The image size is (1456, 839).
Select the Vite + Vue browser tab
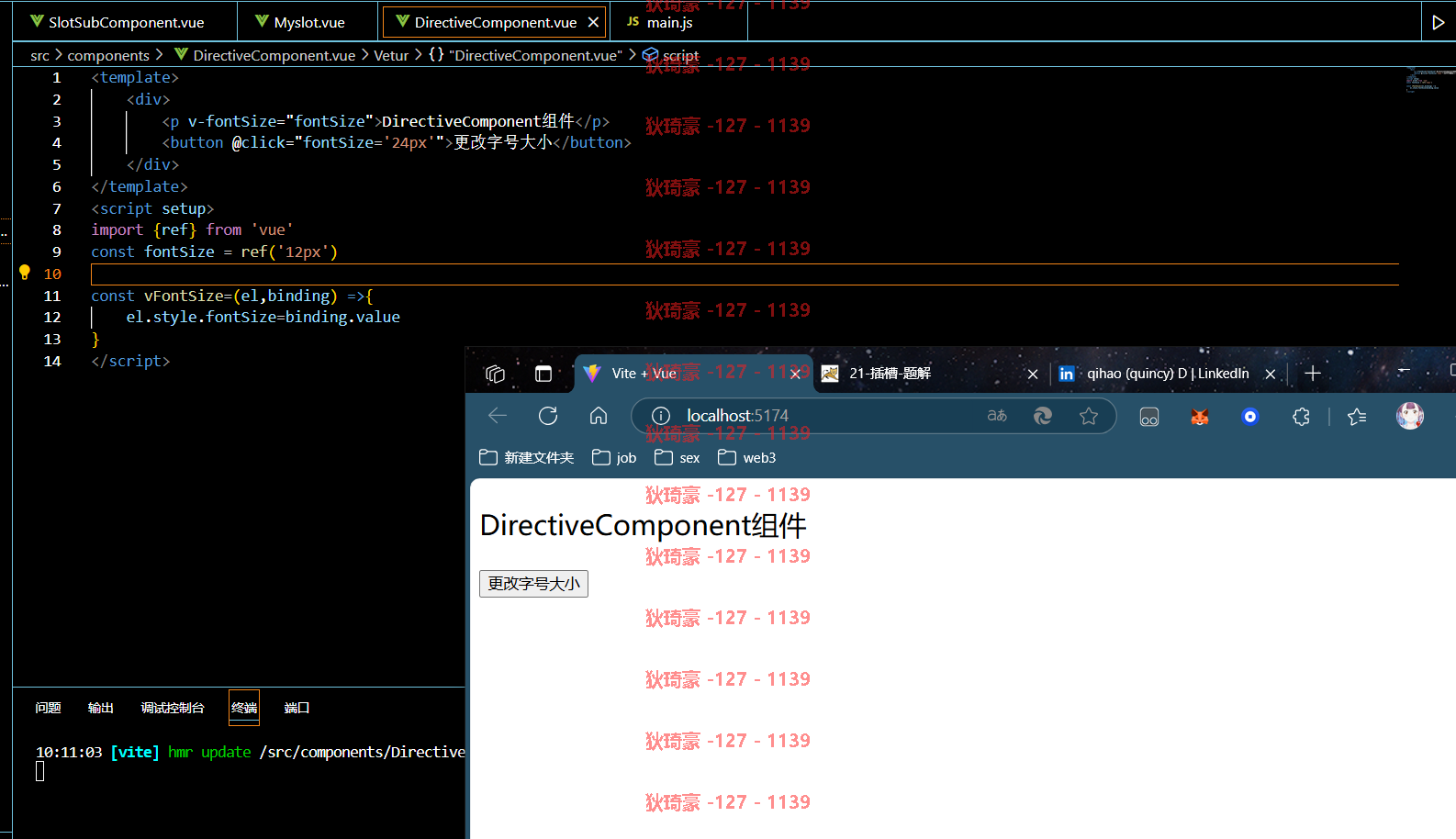click(693, 374)
